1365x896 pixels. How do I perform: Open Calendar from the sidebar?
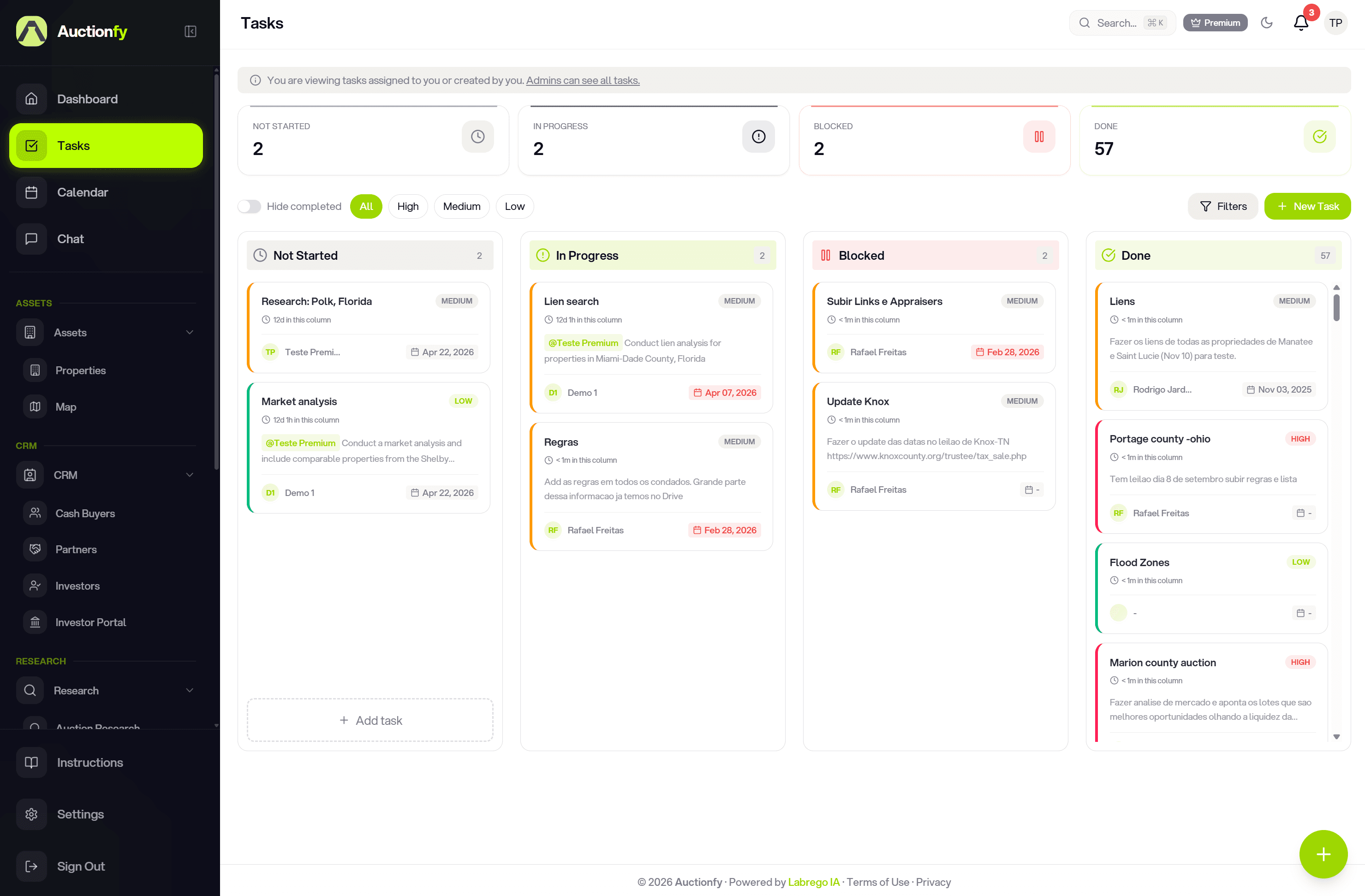83,192
